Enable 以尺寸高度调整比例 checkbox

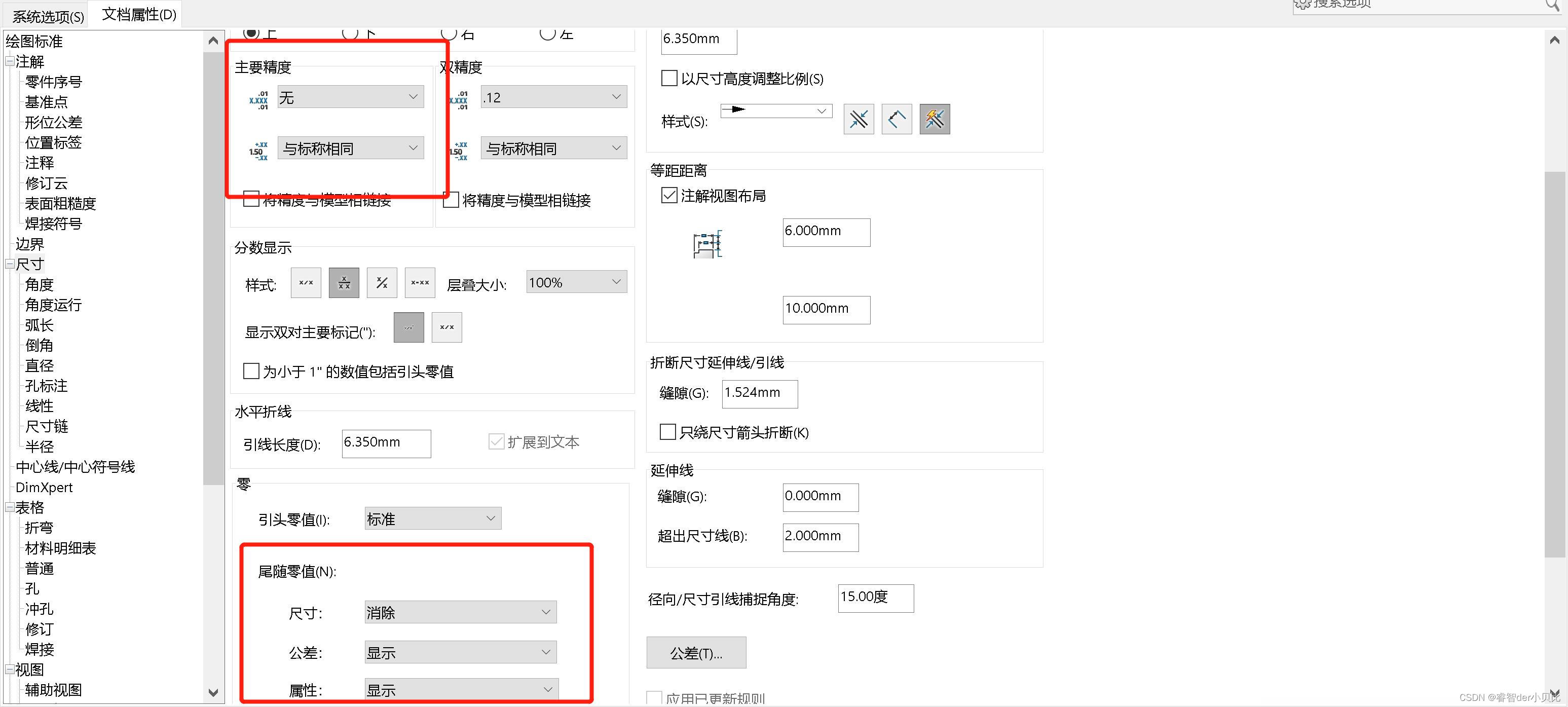pyautogui.click(x=669, y=79)
